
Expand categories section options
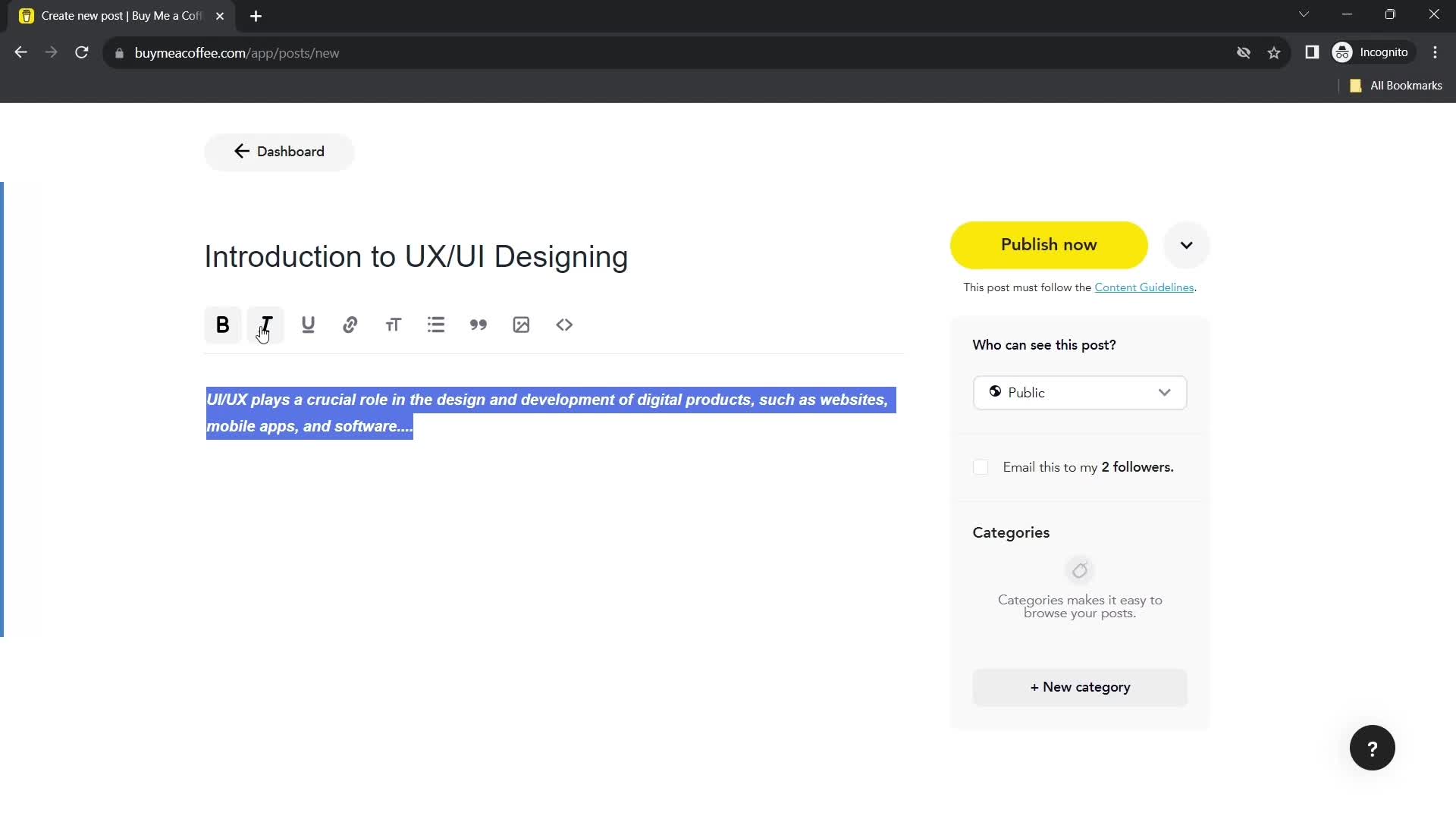click(x=1079, y=686)
